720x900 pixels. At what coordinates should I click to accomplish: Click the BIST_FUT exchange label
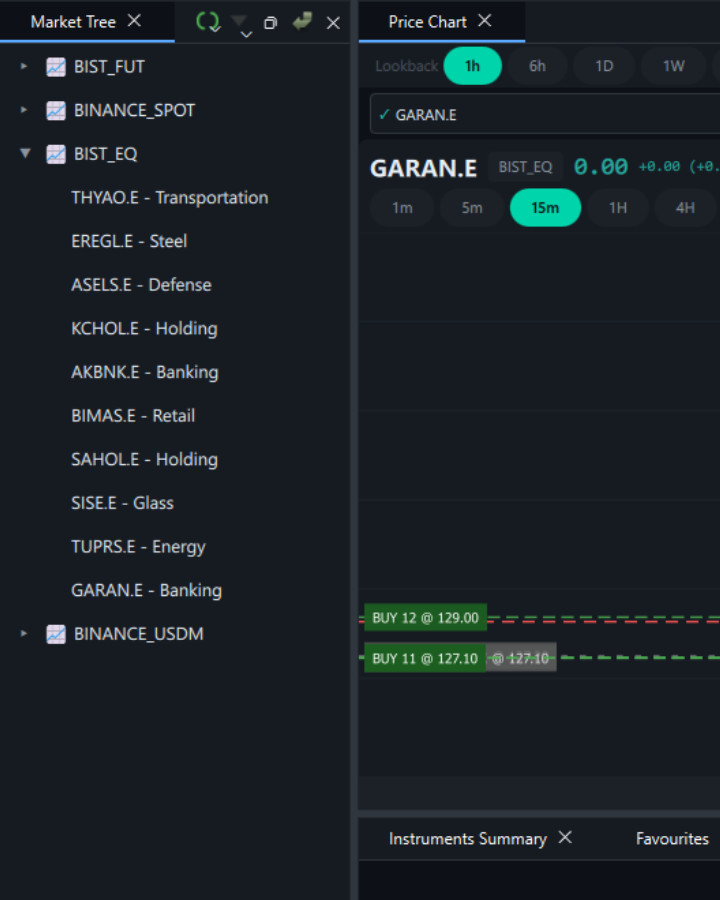tap(109, 67)
